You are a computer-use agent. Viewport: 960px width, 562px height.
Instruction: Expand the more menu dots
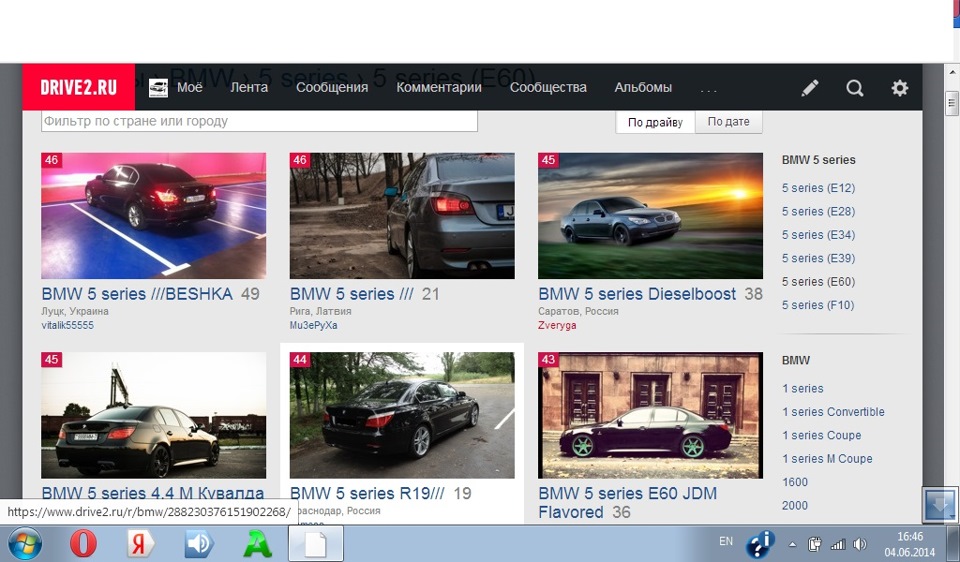click(708, 91)
